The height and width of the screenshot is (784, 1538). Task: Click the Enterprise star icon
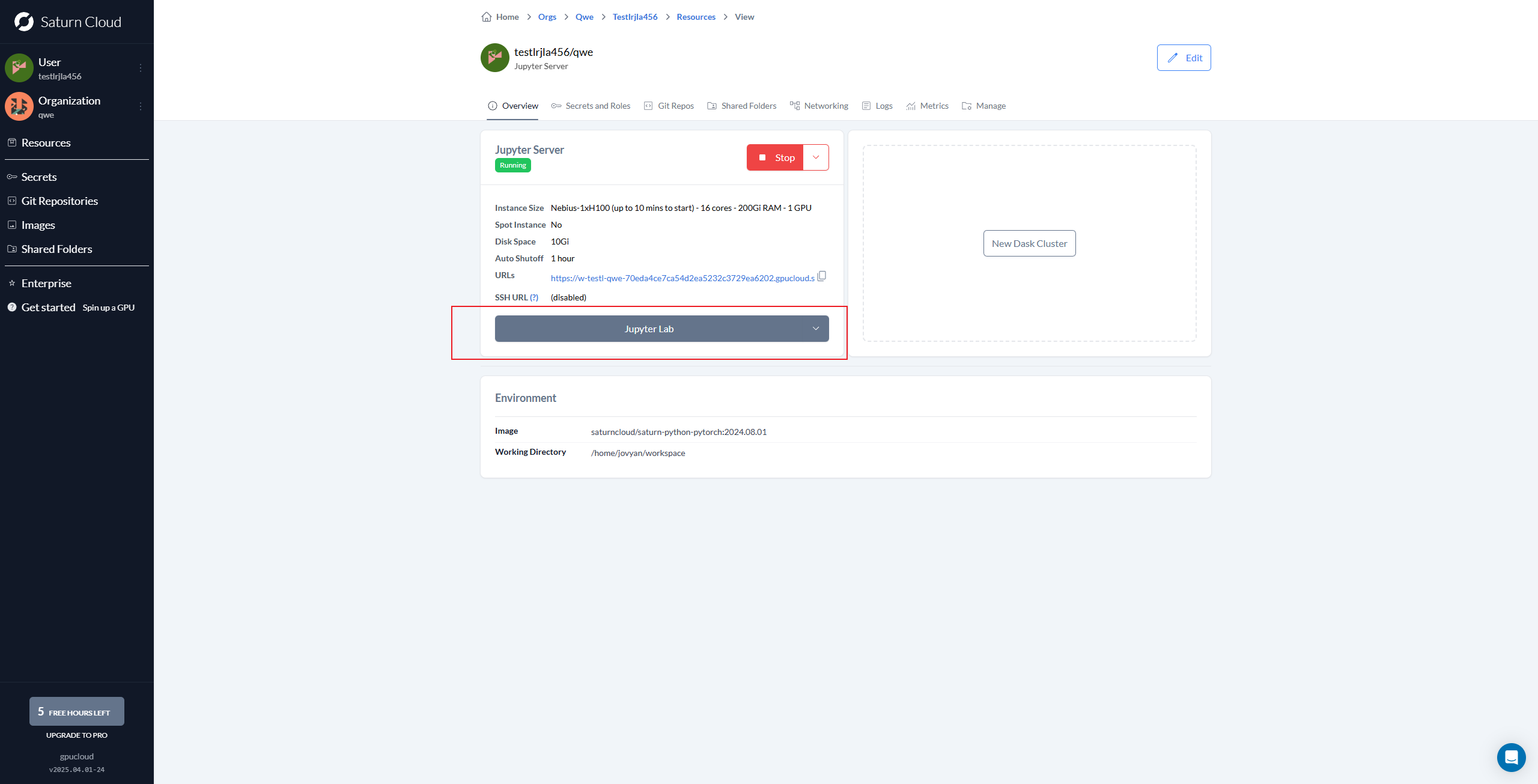(12, 283)
